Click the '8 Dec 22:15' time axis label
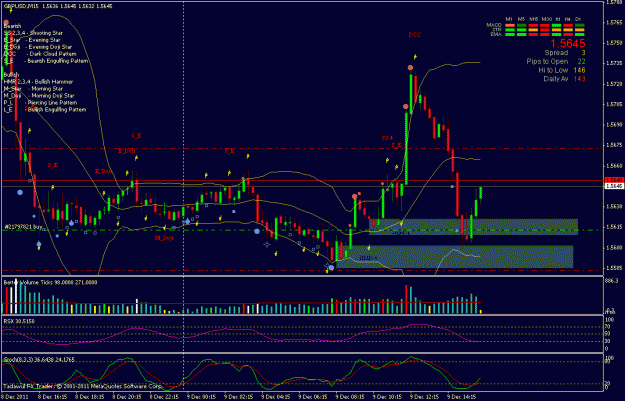625x401 pixels. click(x=164, y=397)
